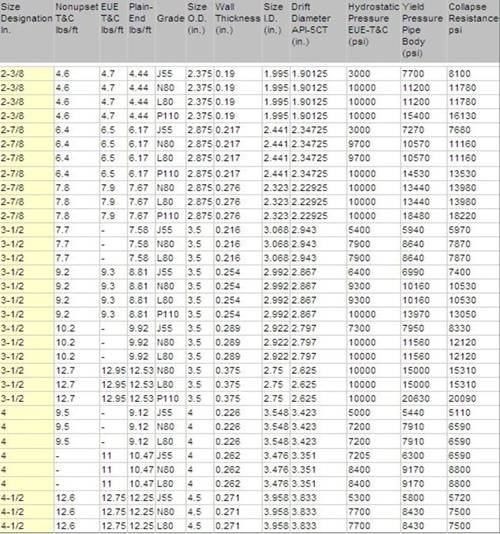
Task: Click the Drift Diameter API-5CT header
Action: tap(311, 24)
